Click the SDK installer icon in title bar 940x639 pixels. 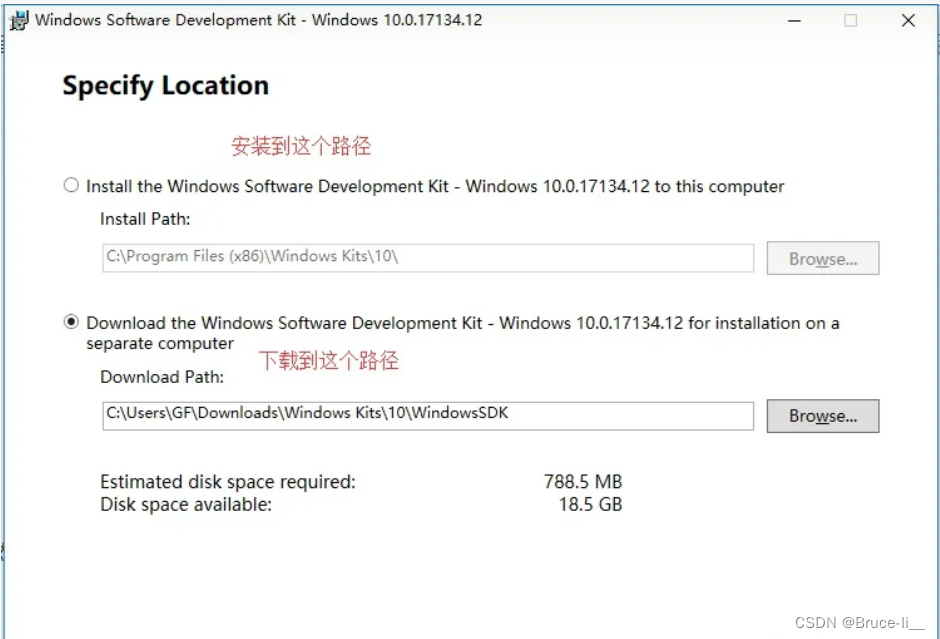(19, 21)
